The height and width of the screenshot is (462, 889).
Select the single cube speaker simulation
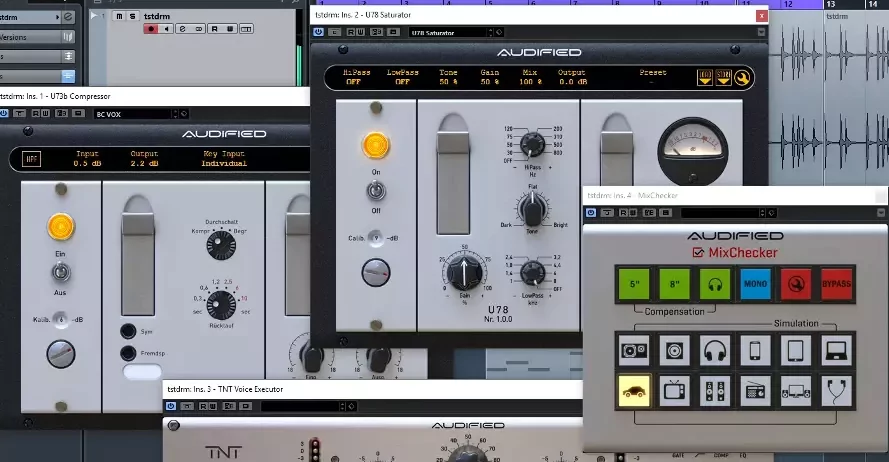tap(674, 350)
